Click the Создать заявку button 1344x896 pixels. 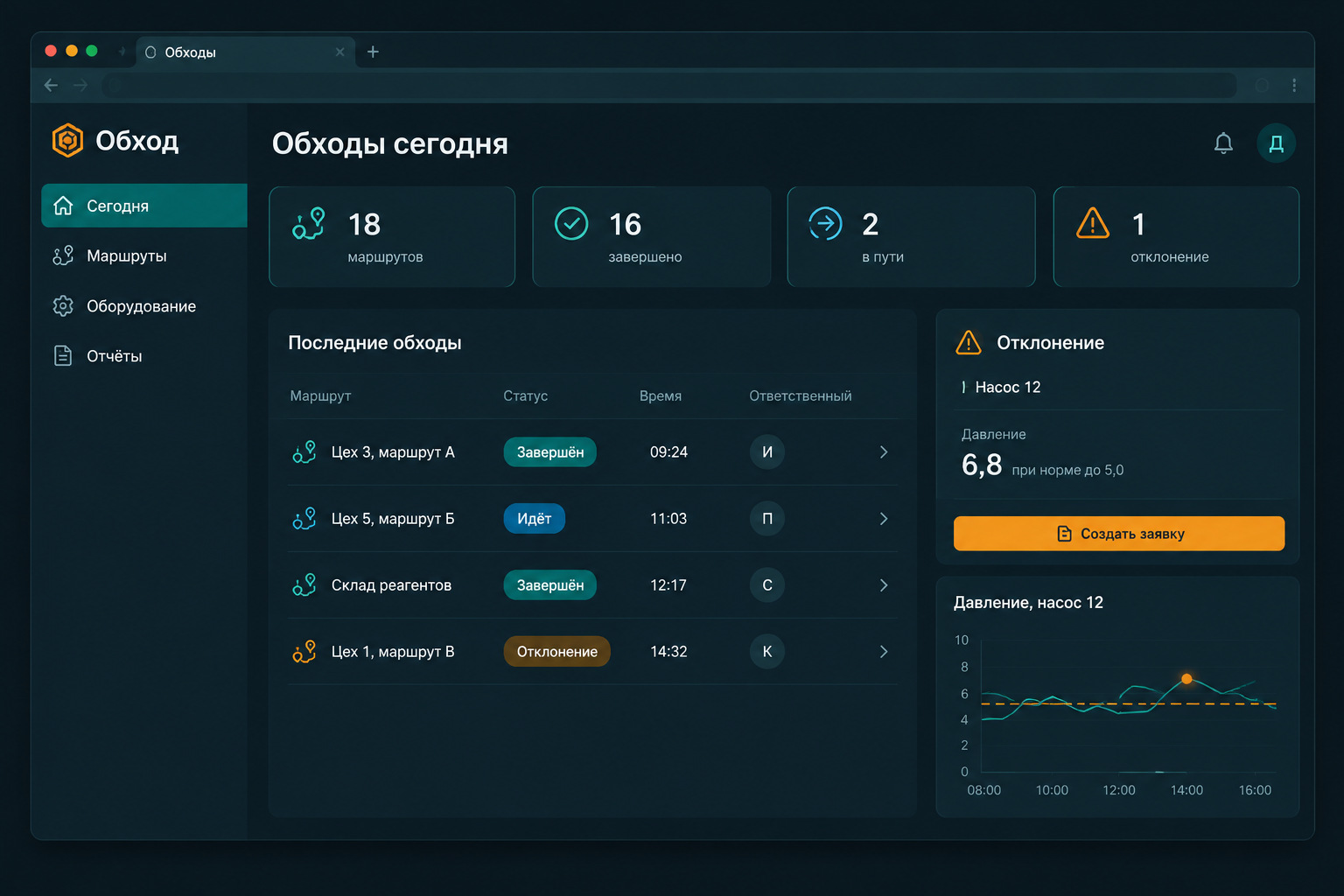click(1119, 534)
